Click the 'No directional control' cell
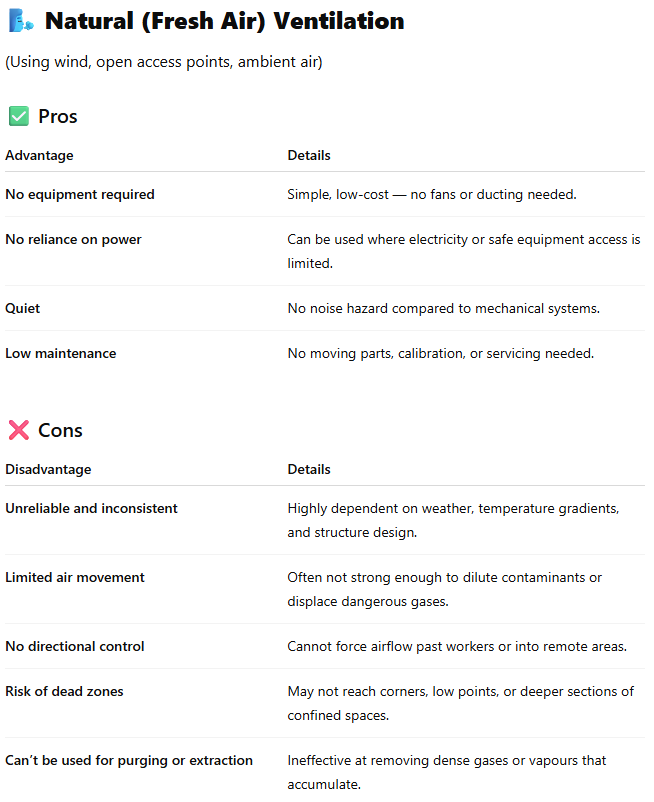 (75, 647)
